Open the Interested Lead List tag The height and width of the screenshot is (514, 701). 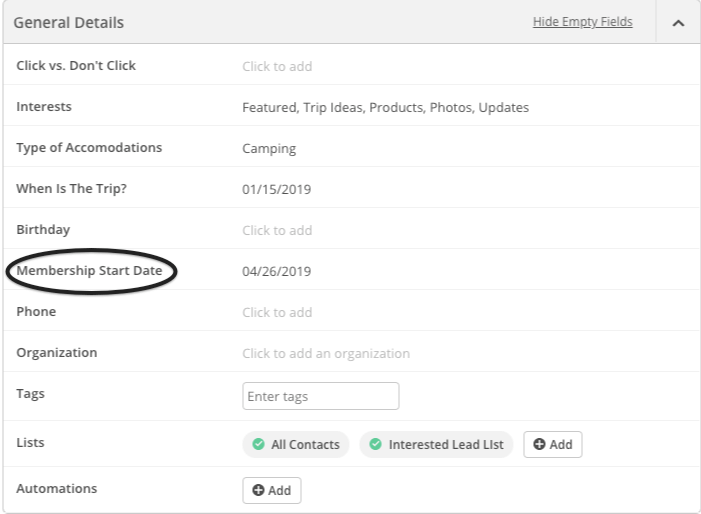pyautogui.click(x=446, y=445)
